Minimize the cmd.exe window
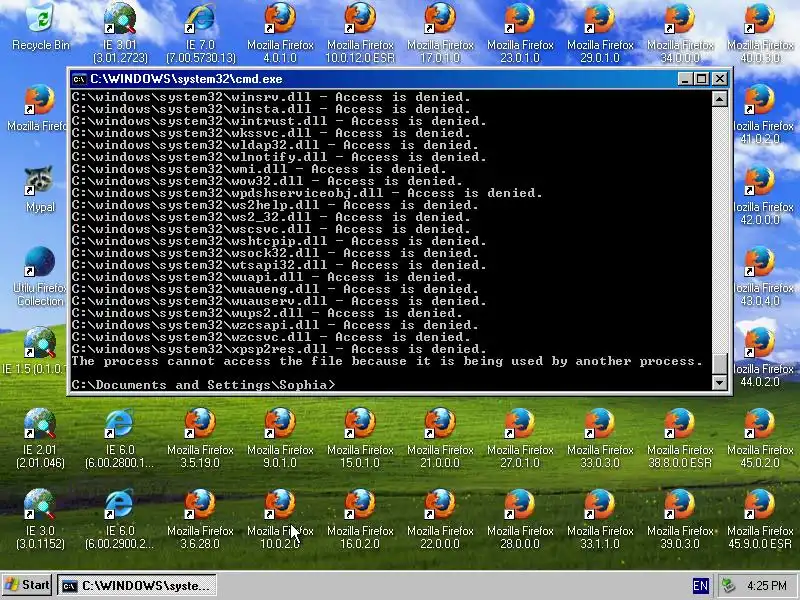Screen dimensions: 800x600 (x=685, y=79)
